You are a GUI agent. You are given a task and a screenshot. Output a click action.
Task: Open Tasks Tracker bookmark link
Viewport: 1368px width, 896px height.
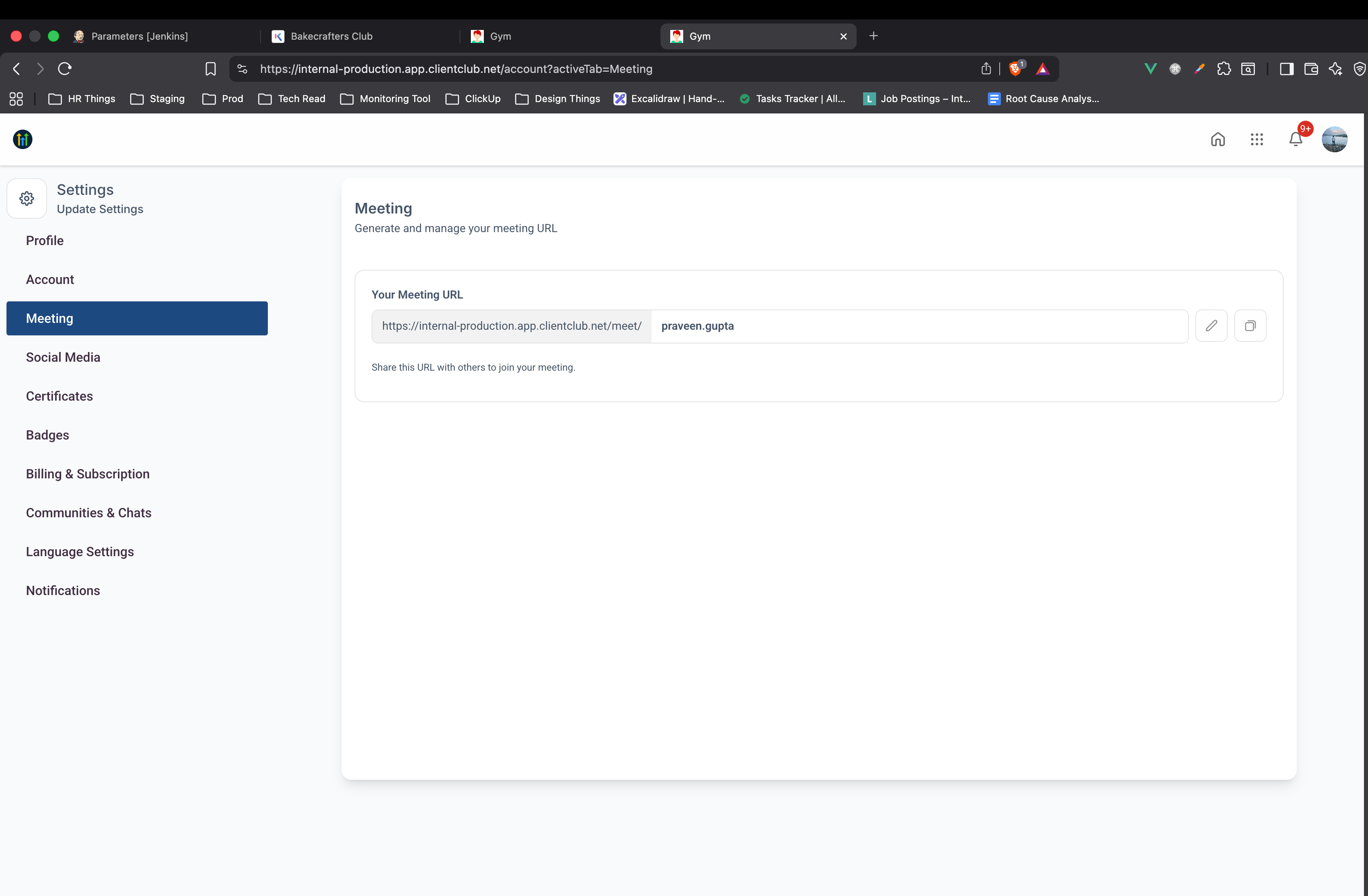point(792,99)
